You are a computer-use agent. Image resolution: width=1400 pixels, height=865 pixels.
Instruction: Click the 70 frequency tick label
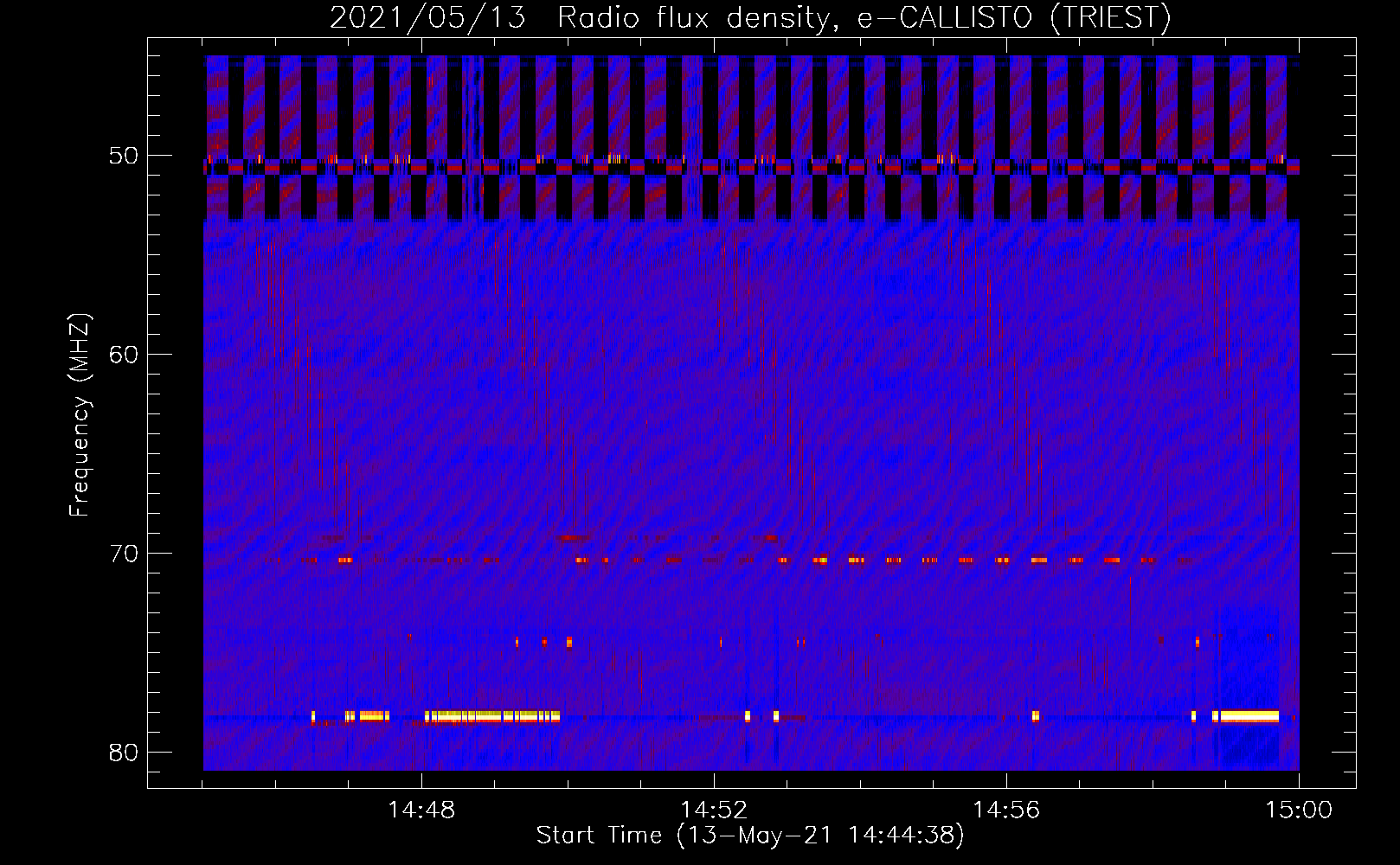point(124,554)
